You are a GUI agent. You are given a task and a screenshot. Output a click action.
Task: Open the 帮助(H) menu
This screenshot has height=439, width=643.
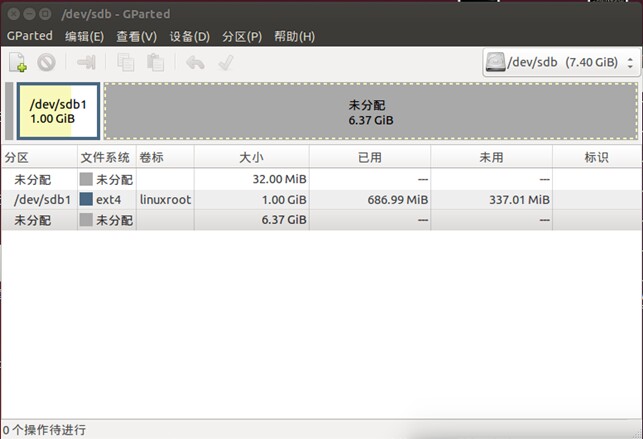(293, 36)
